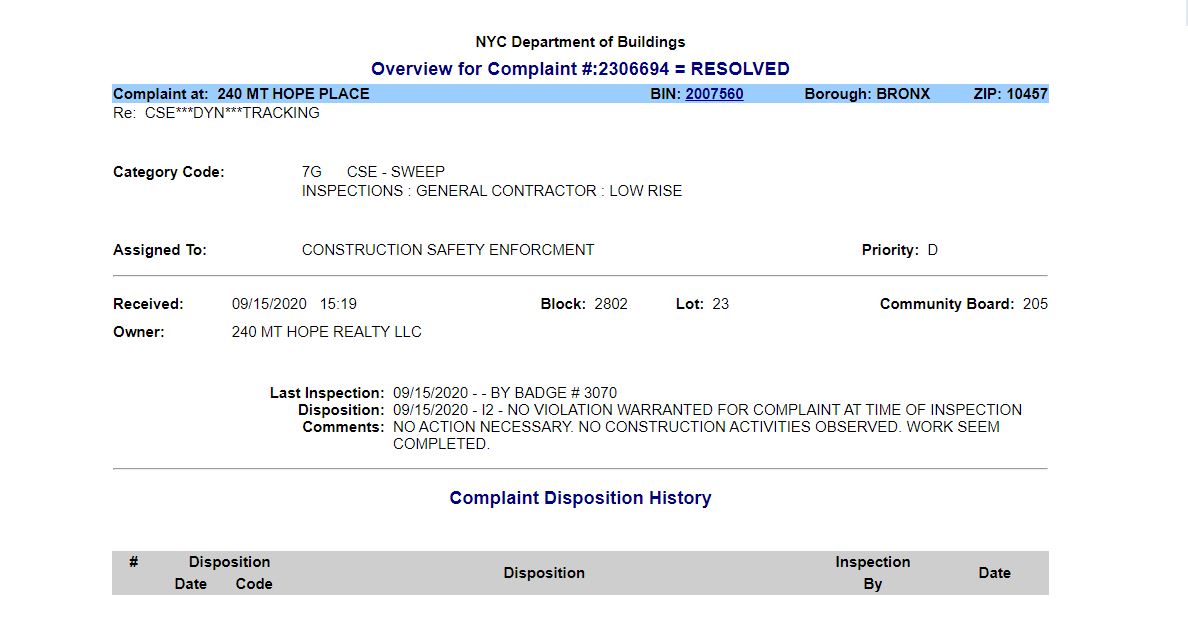Select the 'Re: CSE***DYN***TRACKING' line
This screenshot has width=1188, height=642.
click(x=216, y=113)
